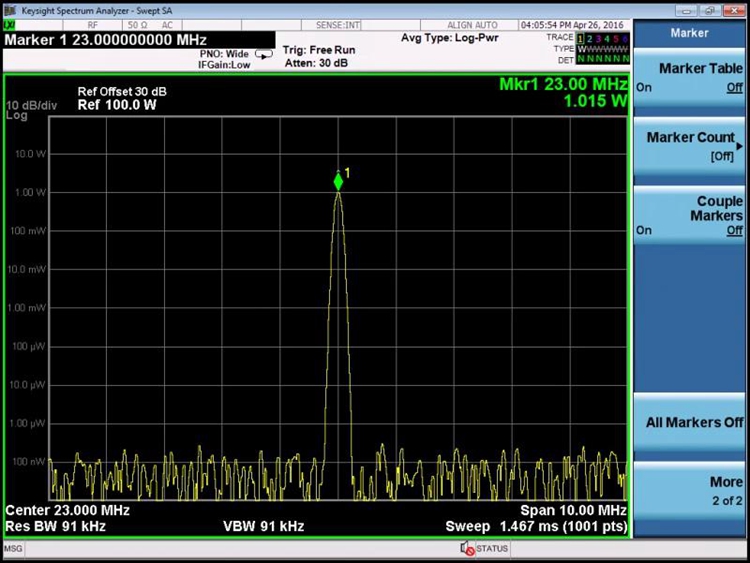
Task: Click the LXI indicator in status row
Action: (x=11, y=24)
